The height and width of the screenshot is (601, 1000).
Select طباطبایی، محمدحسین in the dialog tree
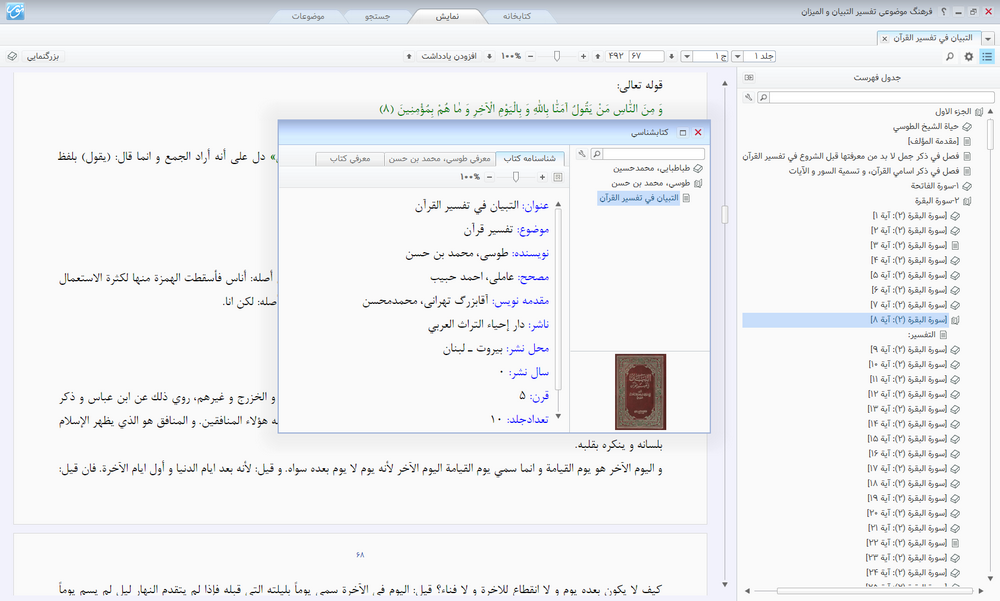[651, 168]
